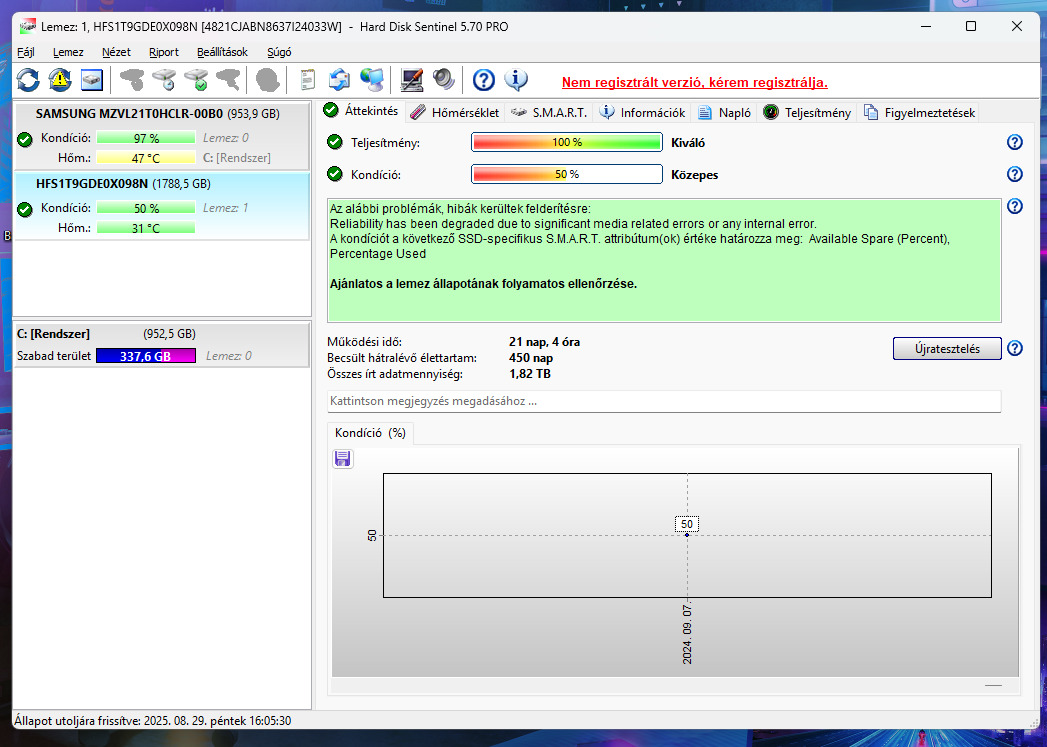Click the disk with clock toolbar icon
The height and width of the screenshot is (747, 1047).
(164, 80)
